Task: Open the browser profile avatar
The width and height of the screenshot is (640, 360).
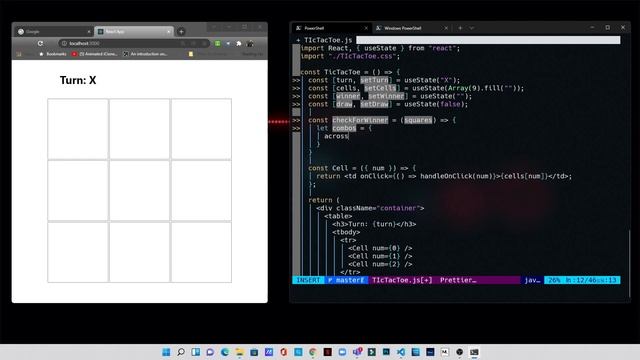Action: point(250,43)
